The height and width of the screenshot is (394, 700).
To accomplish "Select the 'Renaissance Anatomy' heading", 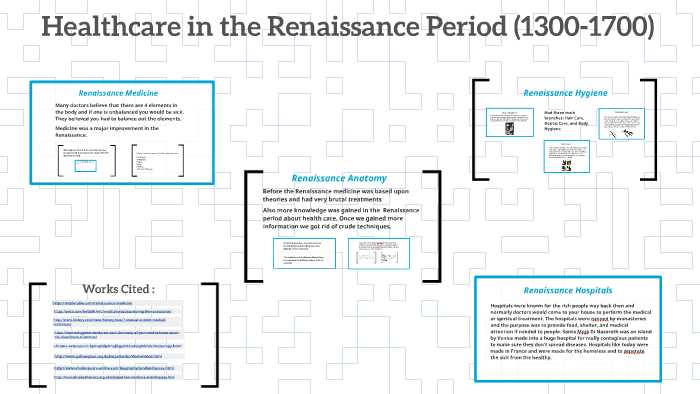I will (x=339, y=178).
